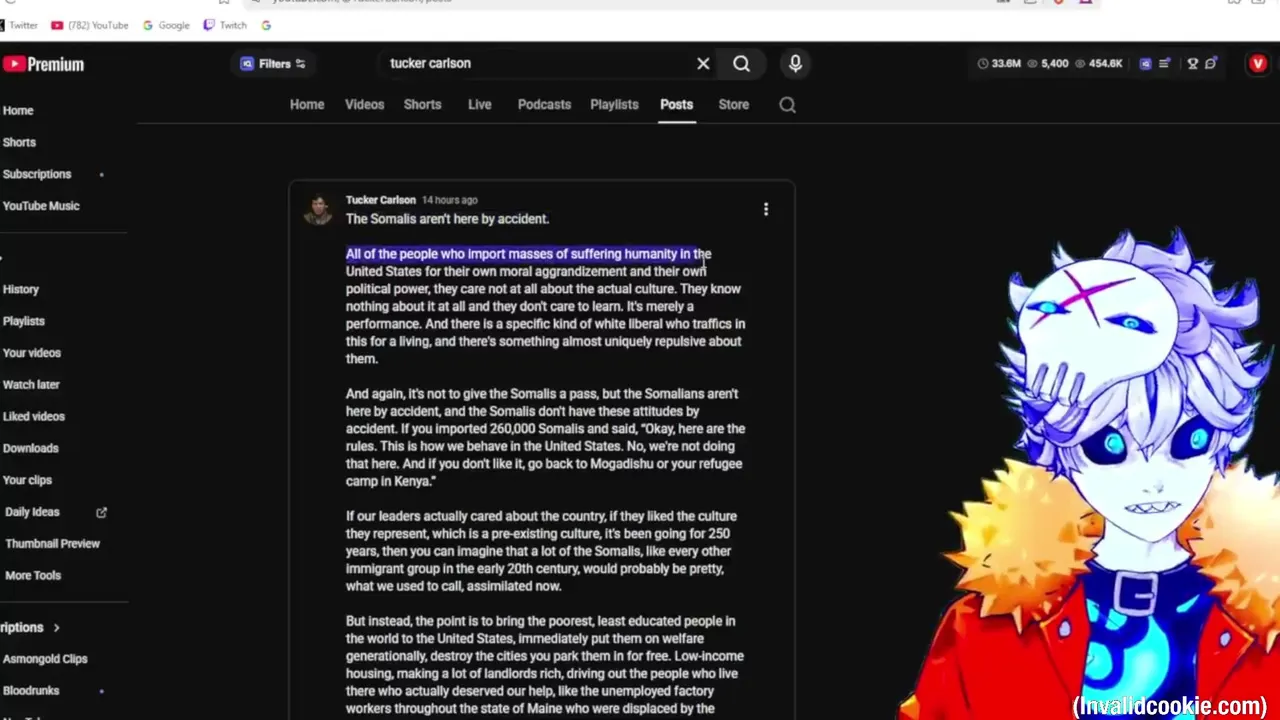Open the vidIQ Filters button
Screen dimensions: 1280x720
tap(273, 64)
